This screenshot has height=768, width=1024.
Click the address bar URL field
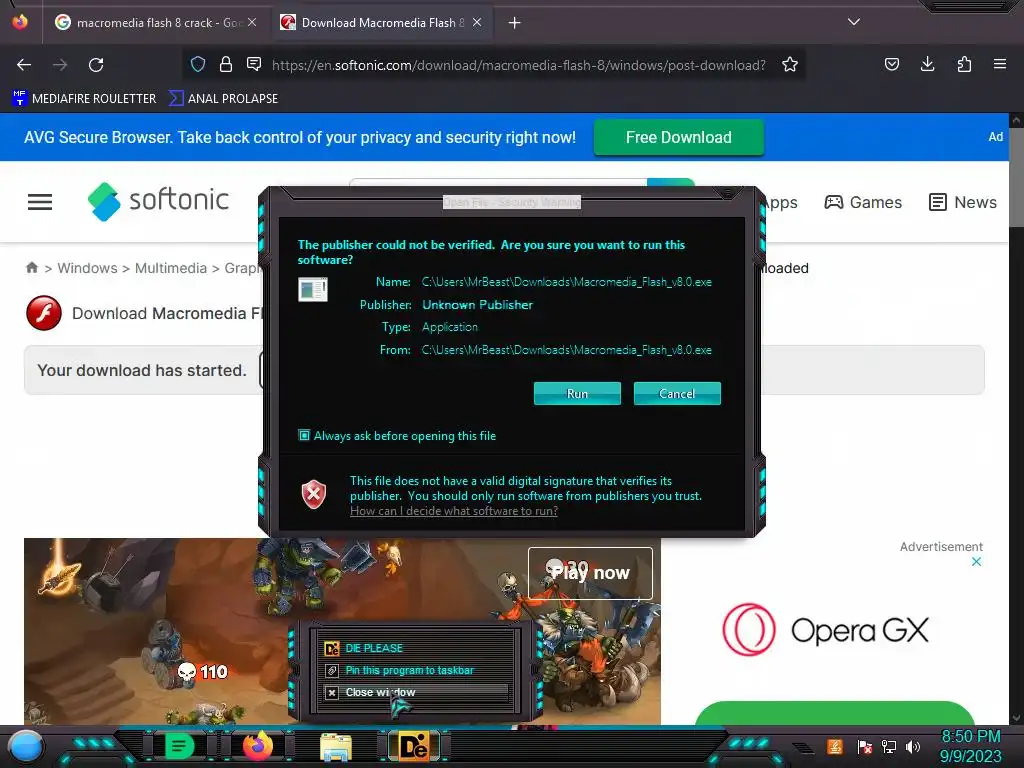519,65
